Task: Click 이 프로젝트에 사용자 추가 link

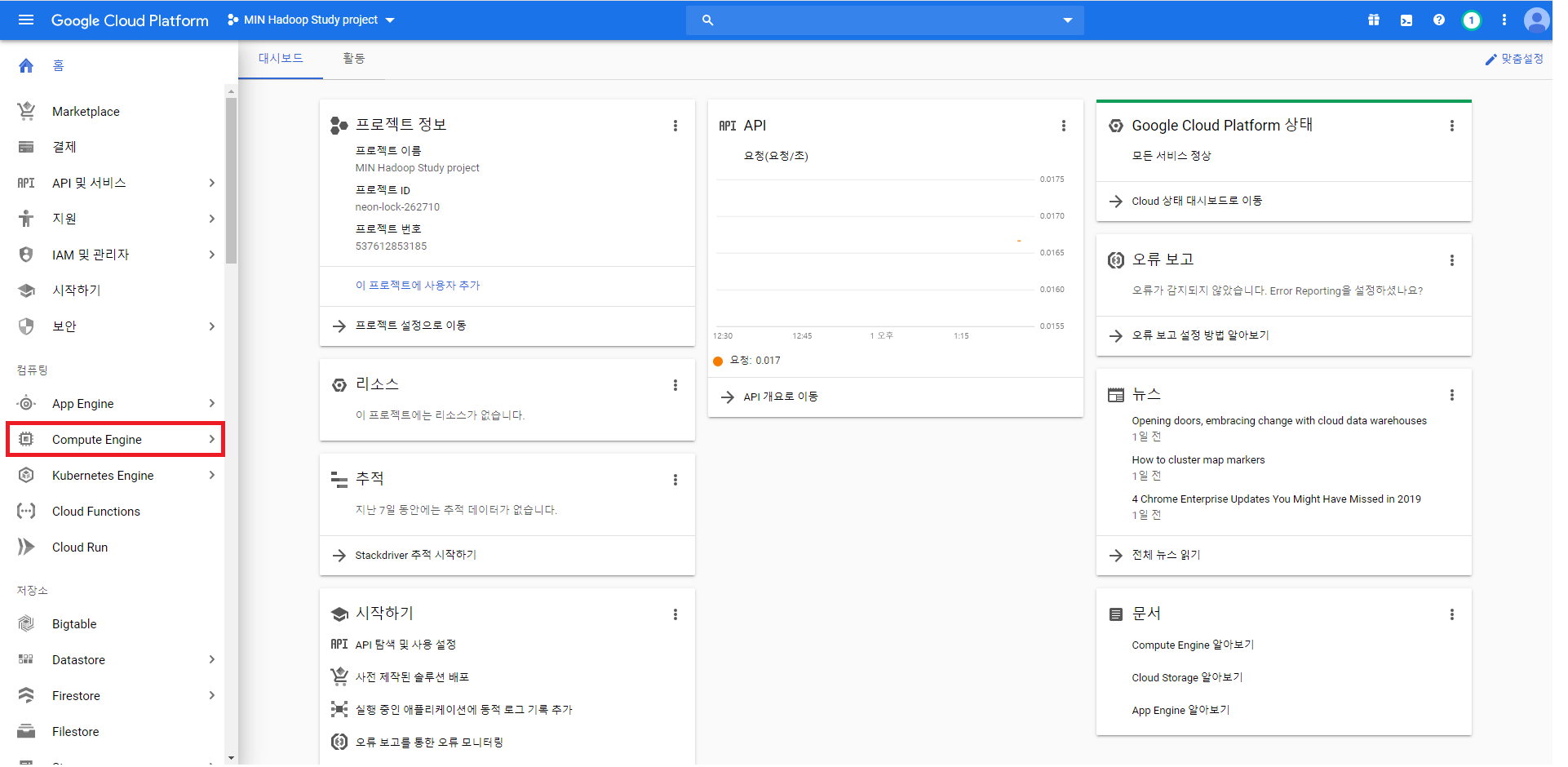Action: [x=418, y=286]
